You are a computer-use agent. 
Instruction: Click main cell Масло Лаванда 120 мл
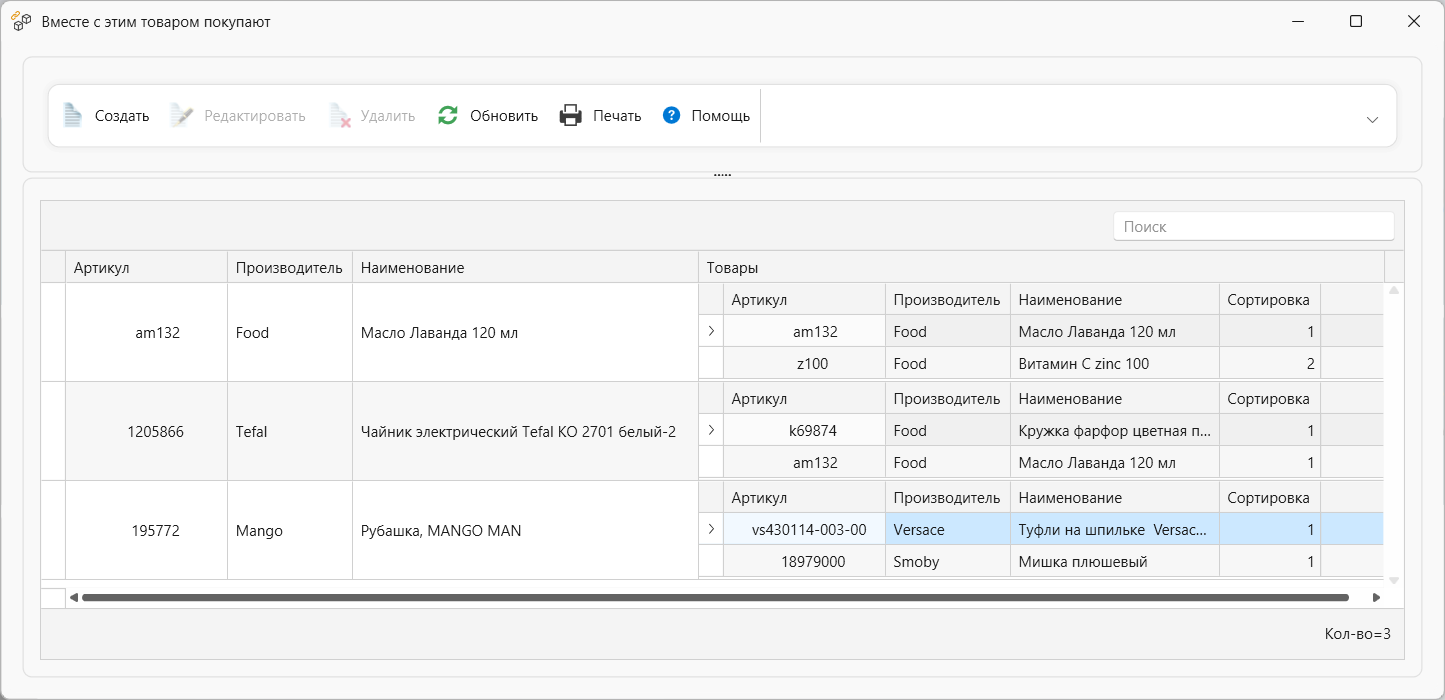click(x=525, y=332)
